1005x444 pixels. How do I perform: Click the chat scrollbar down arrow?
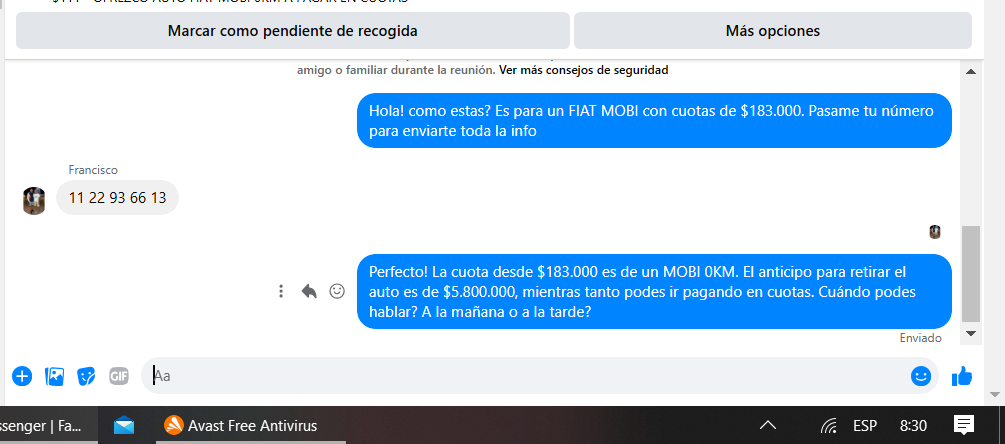point(970,333)
